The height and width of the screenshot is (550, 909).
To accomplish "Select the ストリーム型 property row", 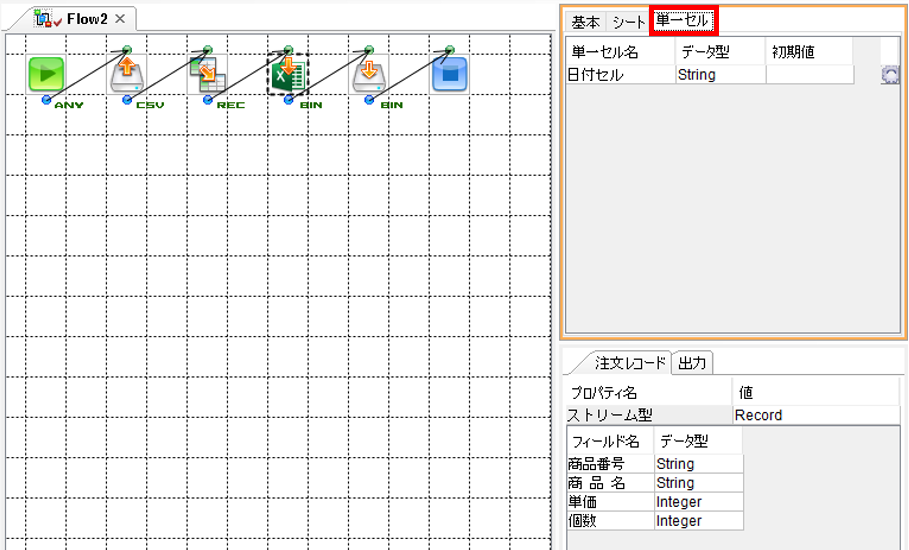I will [x=733, y=415].
